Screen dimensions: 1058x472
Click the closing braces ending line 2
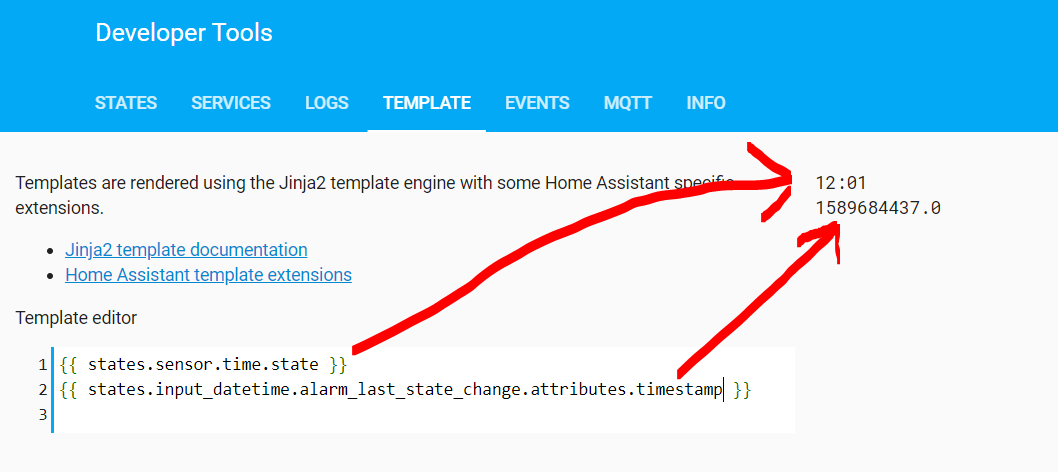point(742,390)
